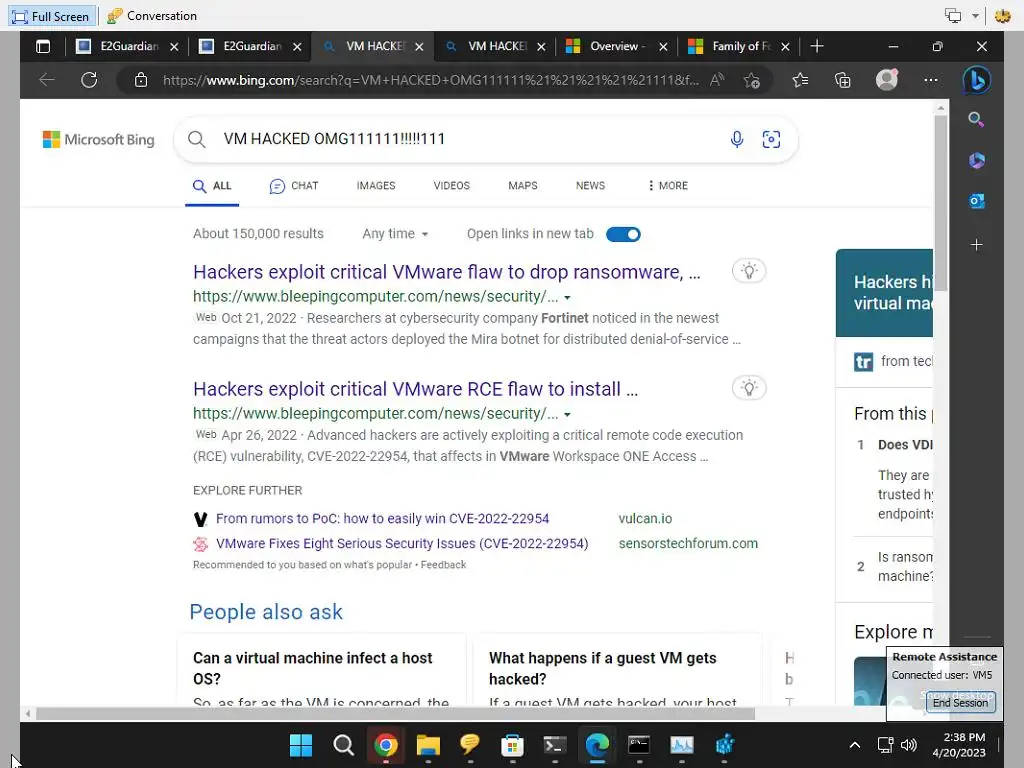Screen dimensions: 1024x768
Task: Expand second bleepingcomputer URL dropdown arrow
Action: click(567, 415)
